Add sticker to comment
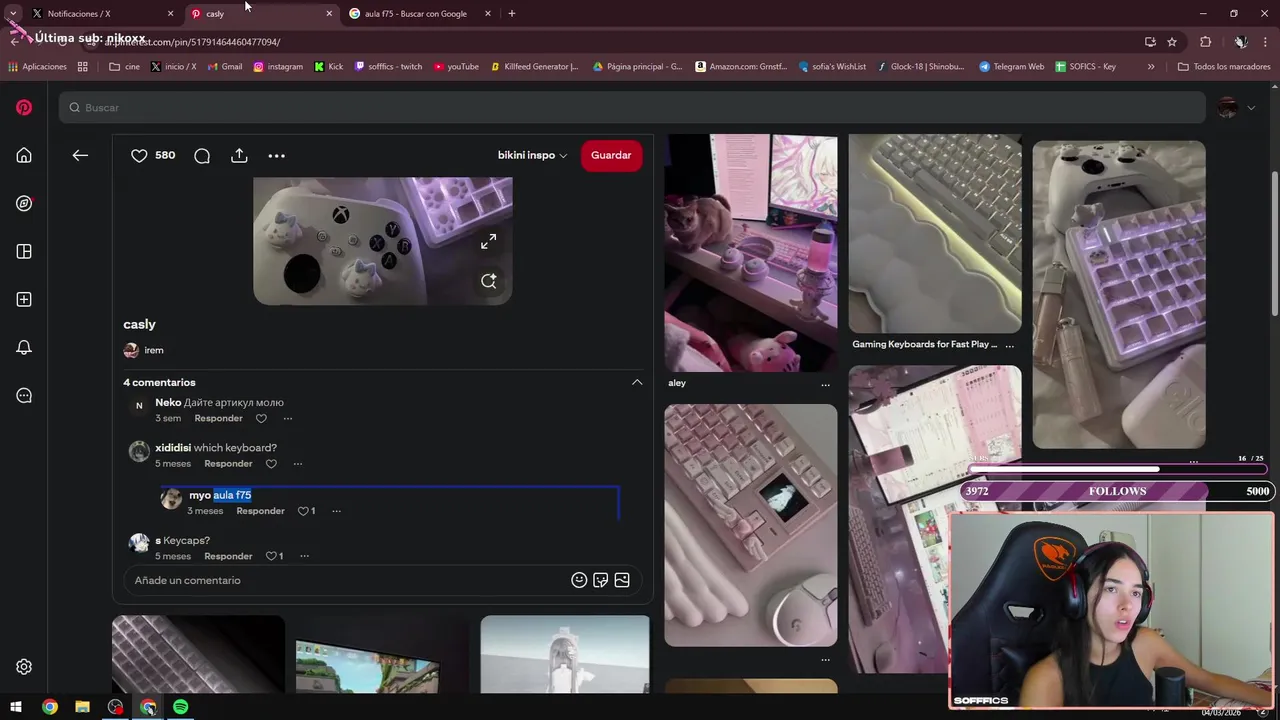 pos(600,580)
